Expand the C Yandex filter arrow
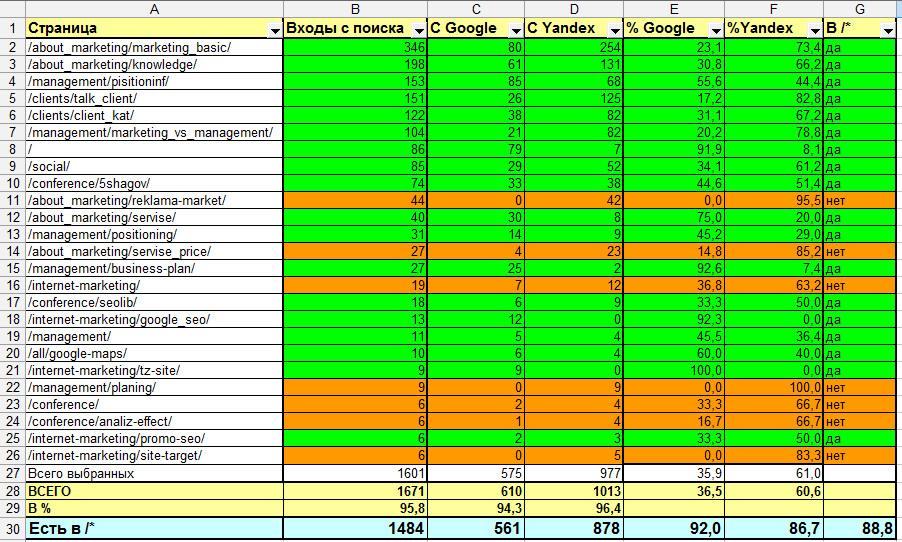 tap(612, 30)
